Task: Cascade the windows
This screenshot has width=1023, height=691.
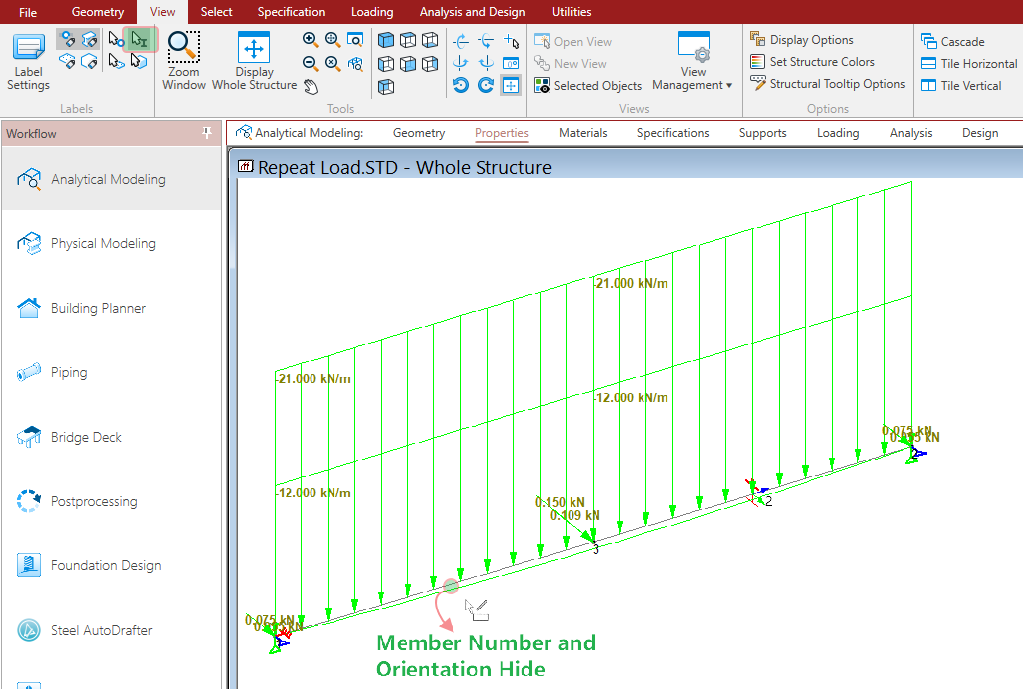Action: tap(953, 42)
